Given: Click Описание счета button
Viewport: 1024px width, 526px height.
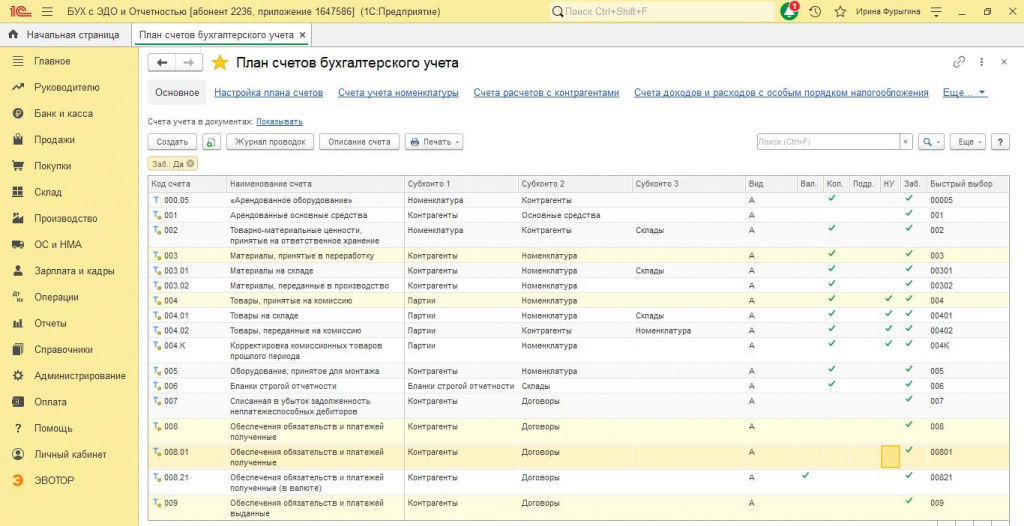Looking at the screenshot, I should [x=359, y=142].
